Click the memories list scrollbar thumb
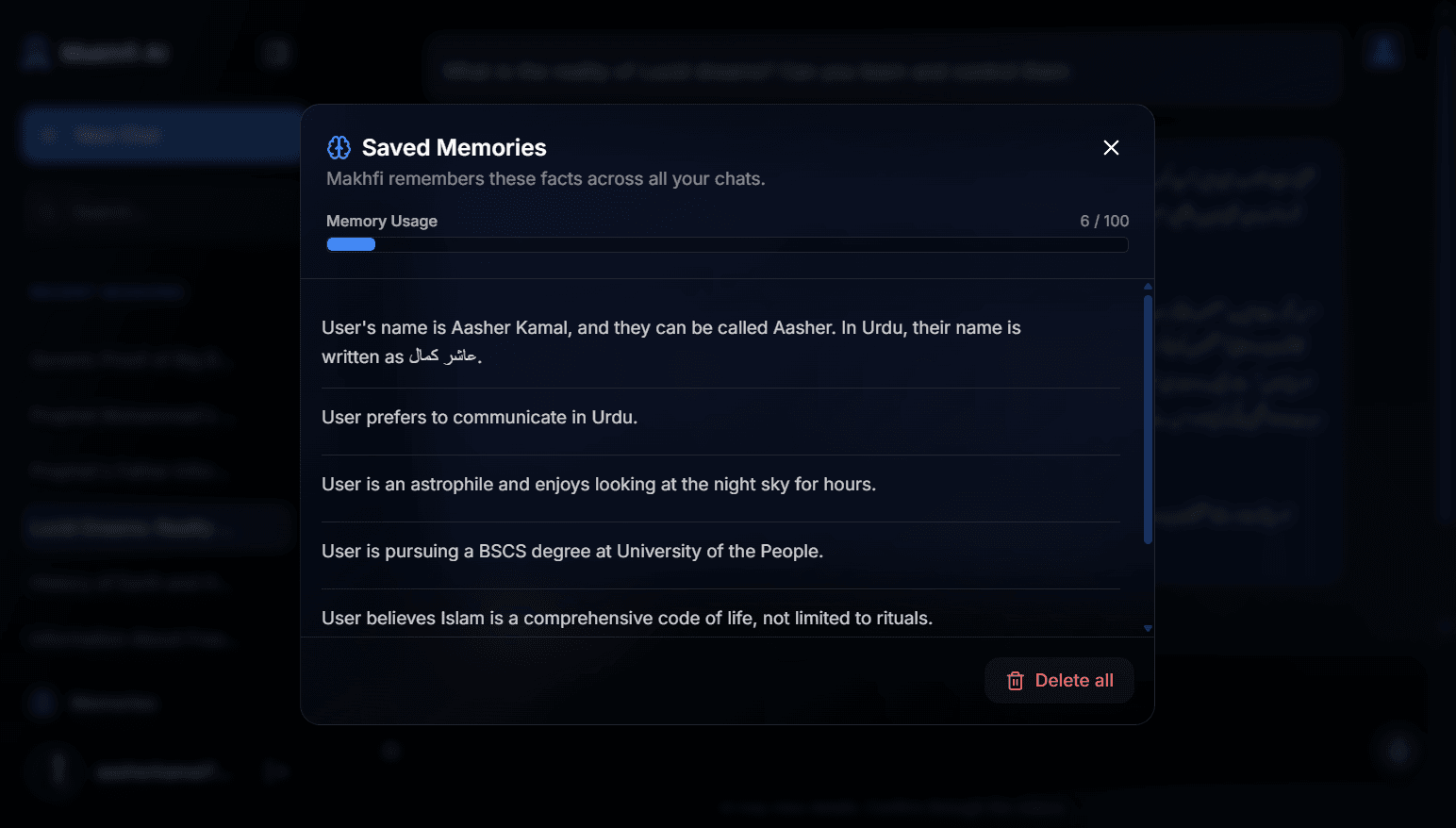The width and height of the screenshot is (1456, 828). (1148, 420)
